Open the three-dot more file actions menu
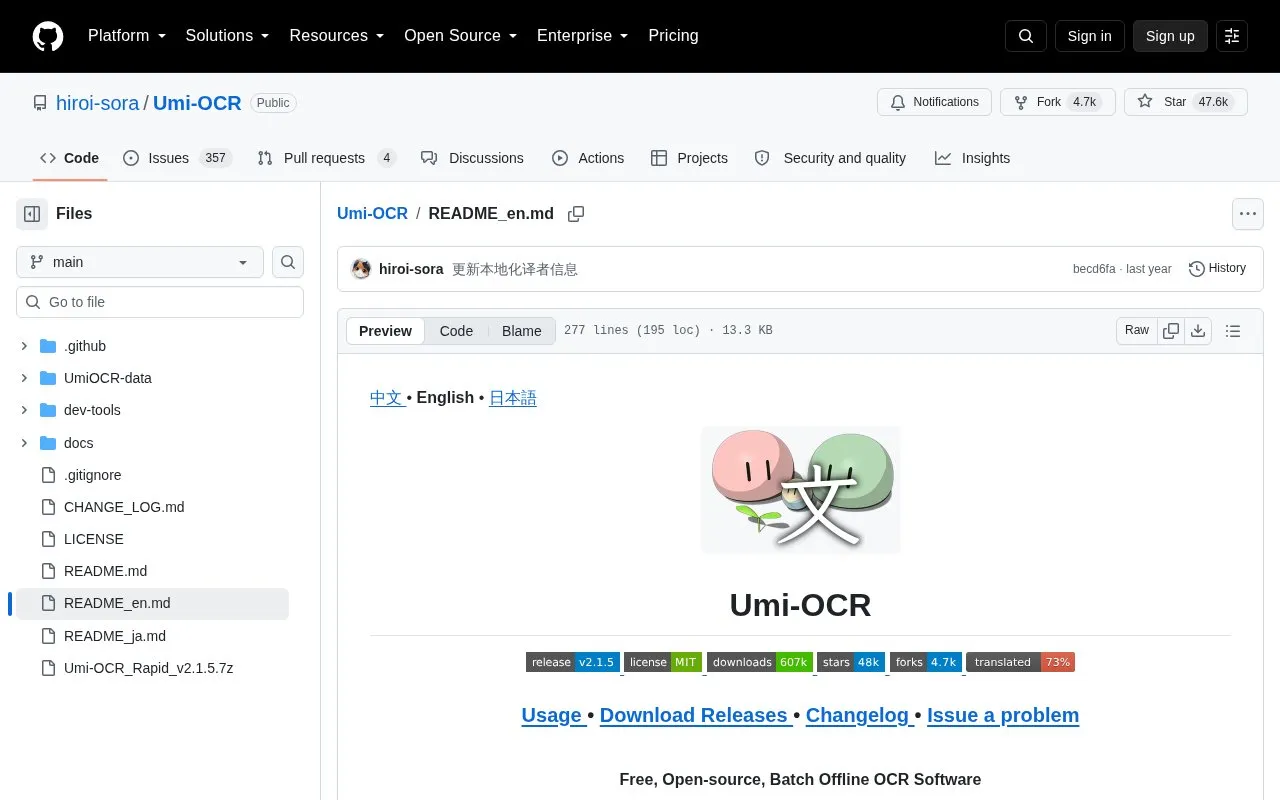This screenshot has height=800, width=1280. (x=1247, y=214)
